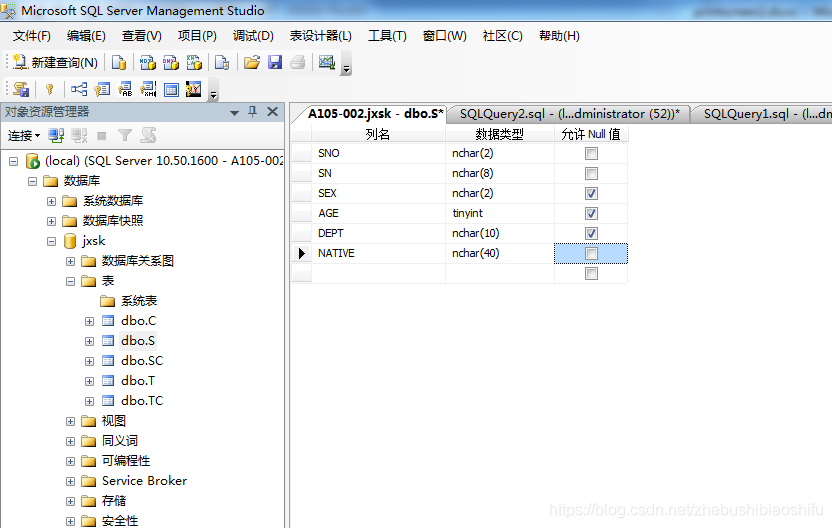
Task: Click the Generate Change Script icon
Action: (x=21, y=89)
